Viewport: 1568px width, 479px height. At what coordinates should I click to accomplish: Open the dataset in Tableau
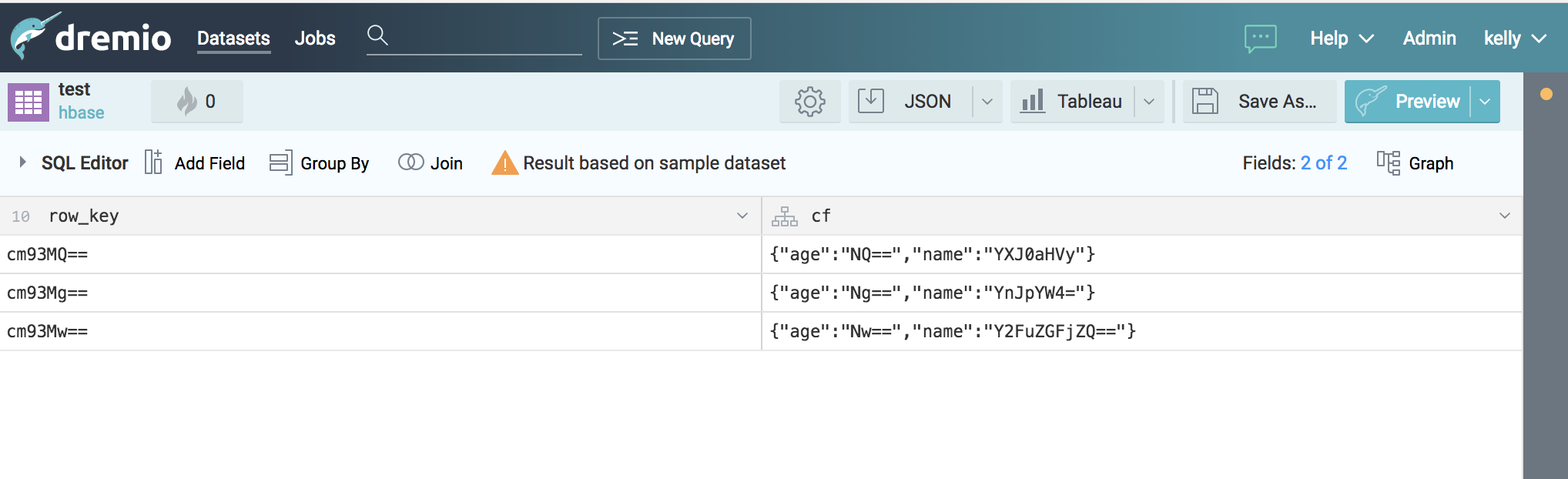[1071, 102]
